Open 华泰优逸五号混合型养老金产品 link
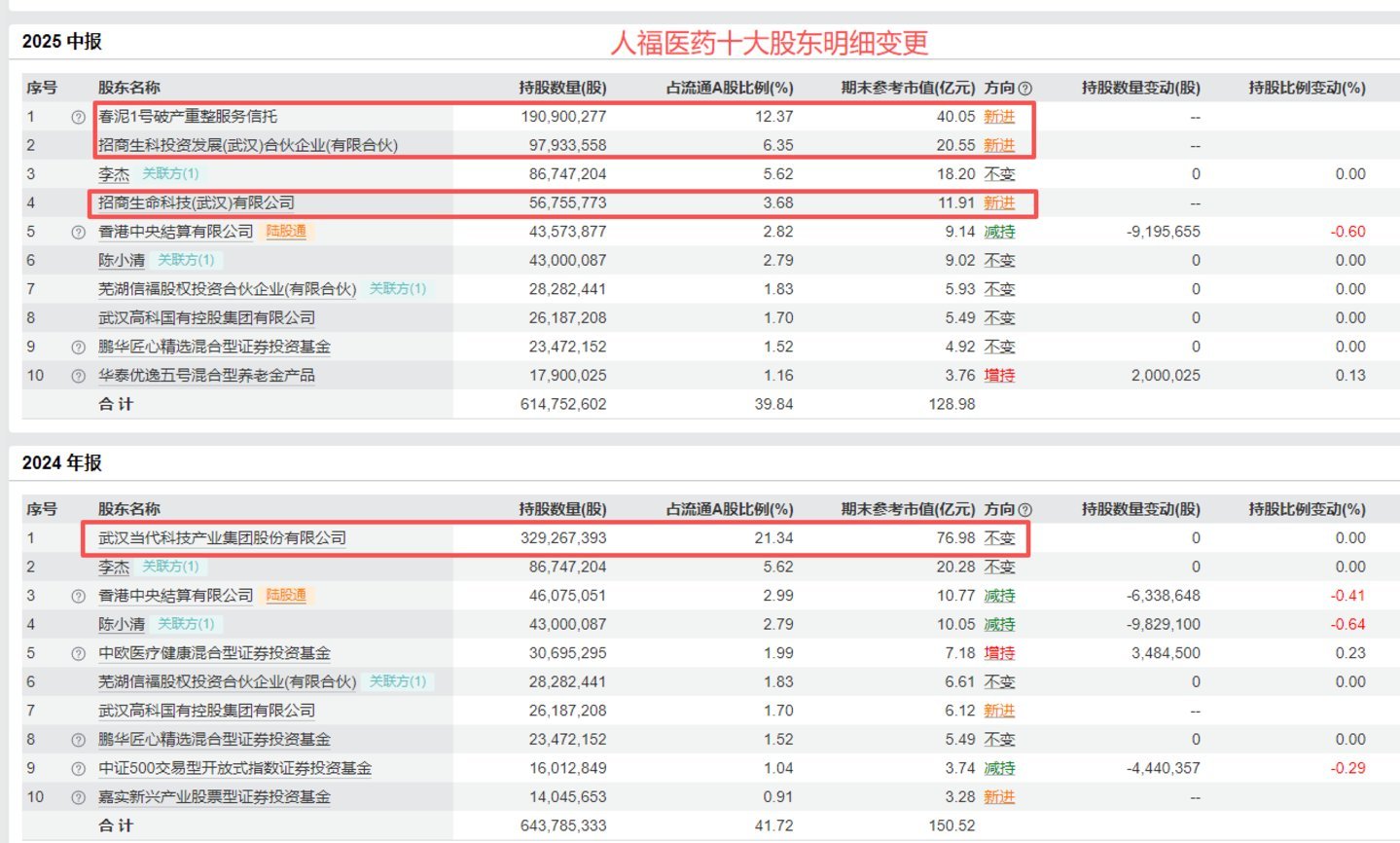Viewport: 1400px width, 843px height. pyautogui.click(x=206, y=376)
